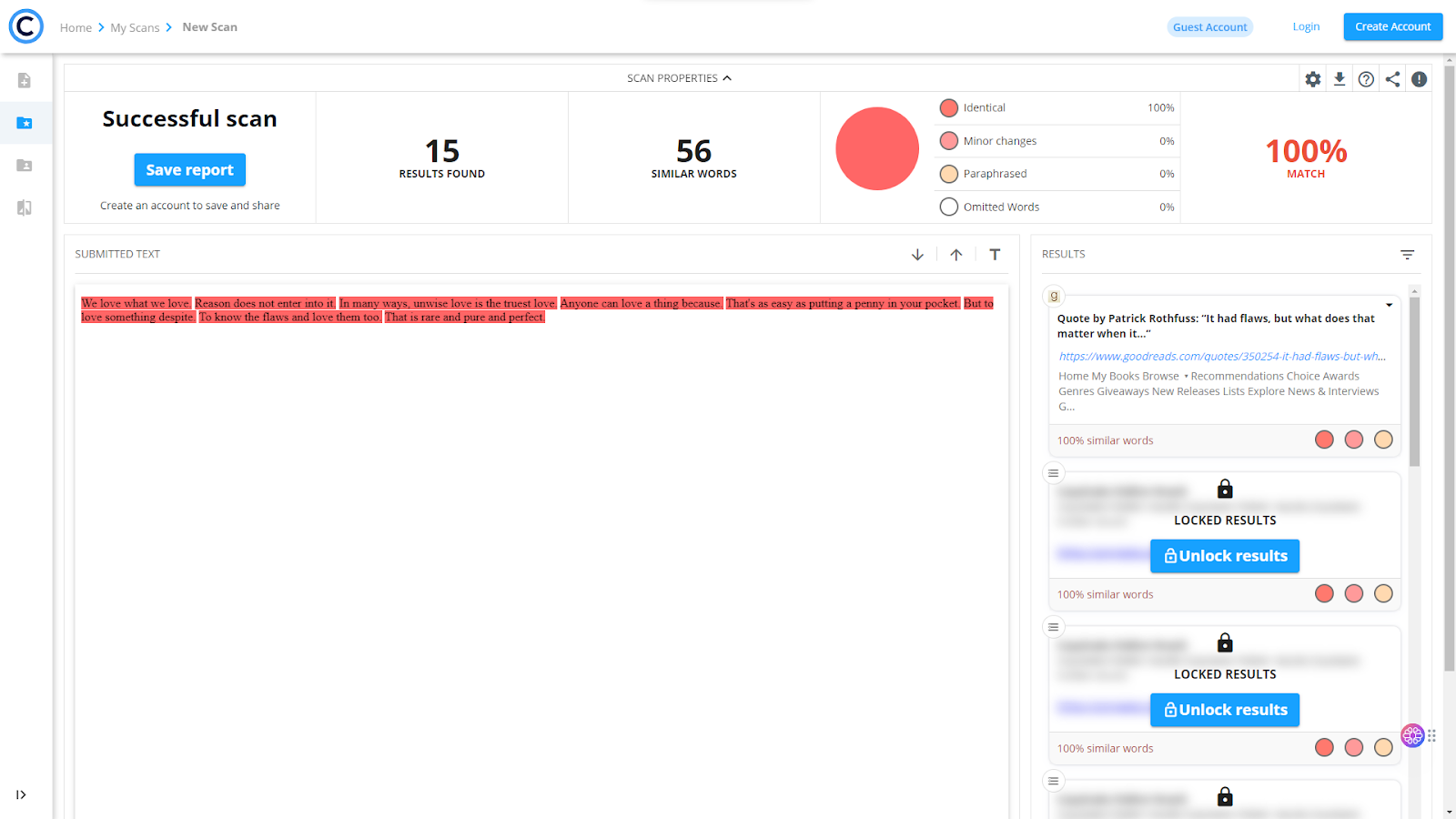Click the lock icon on the second locked result
Image resolution: width=1456 pixels, height=819 pixels.
coord(1225,643)
